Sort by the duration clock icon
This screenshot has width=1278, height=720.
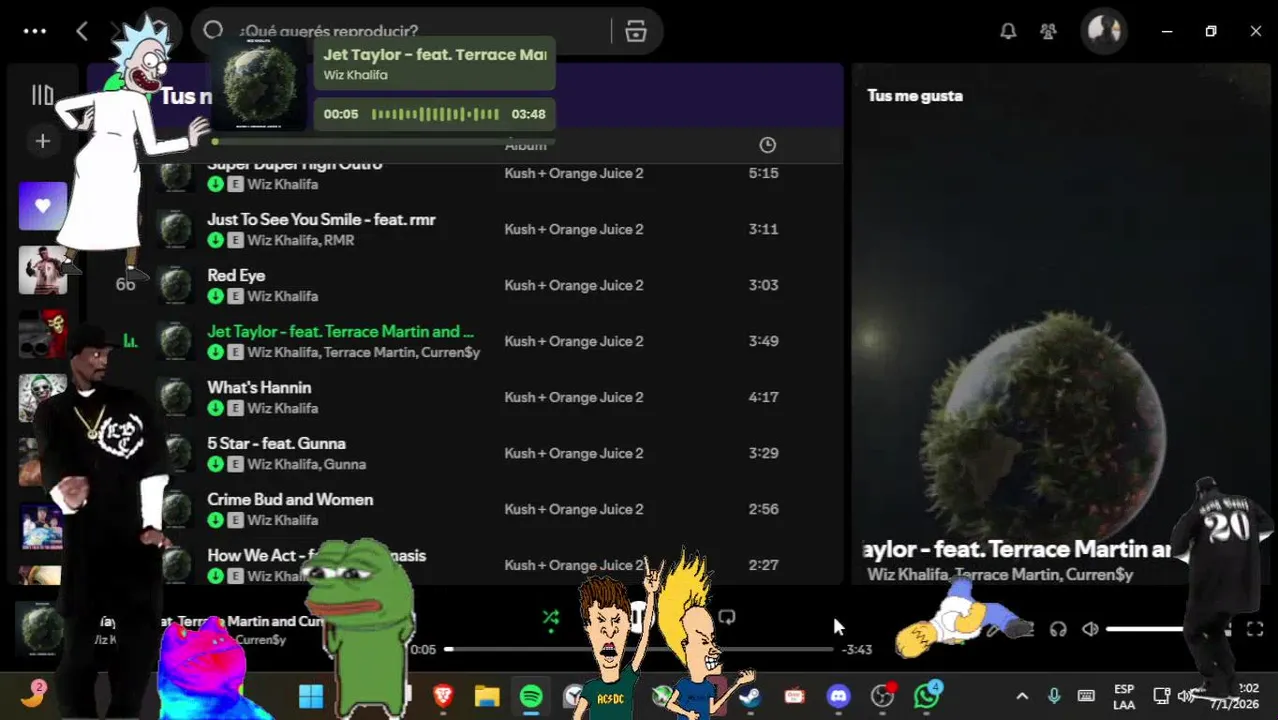pyautogui.click(x=767, y=145)
